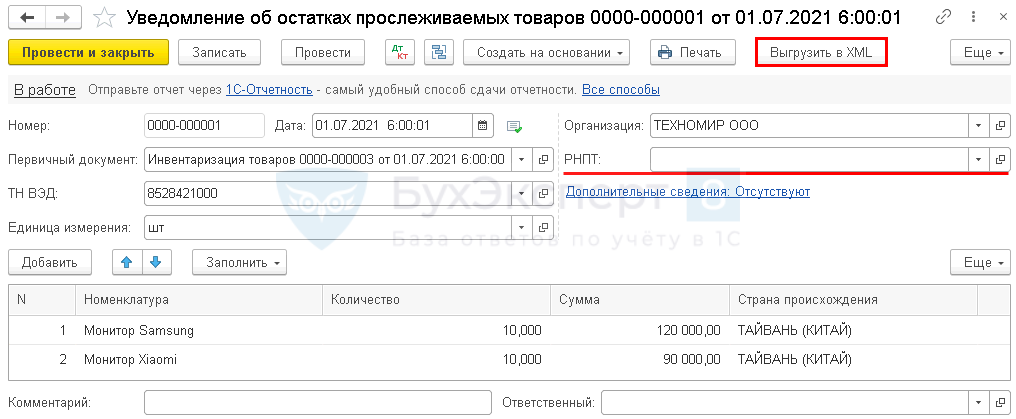
Task: Go back with the left arrow
Action: (27, 17)
